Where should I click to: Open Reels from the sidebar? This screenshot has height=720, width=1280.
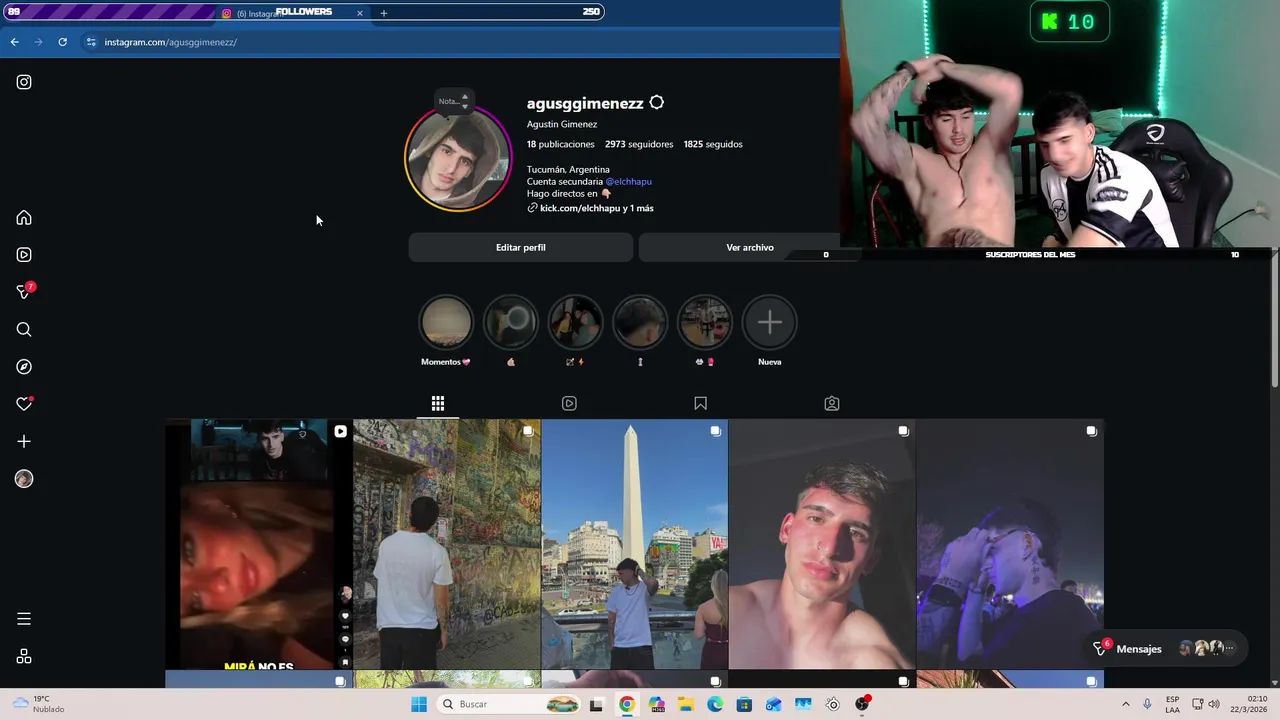tap(24, 255)
